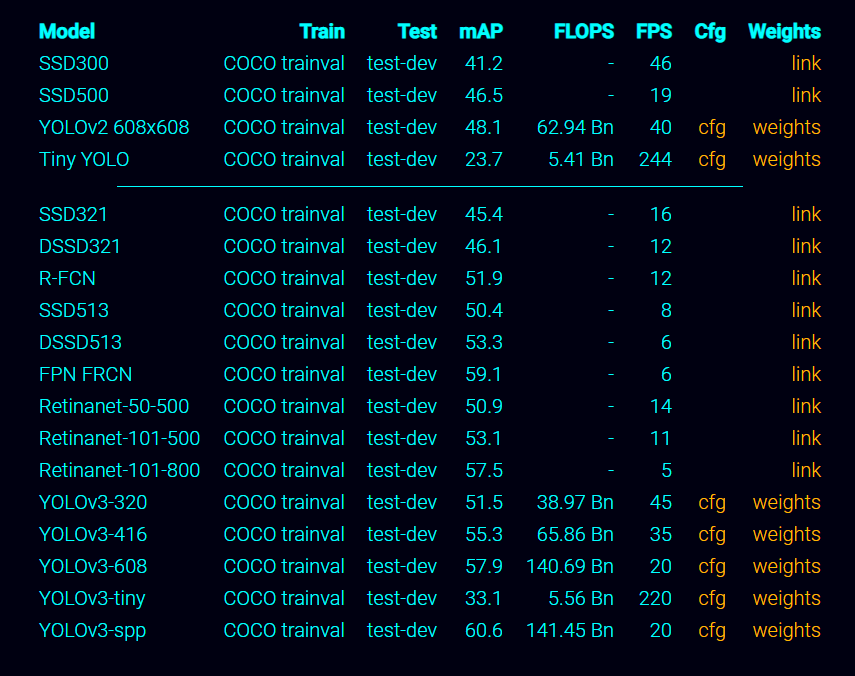Viewport: 855px width, 676px height.
Task: Download YOLOv3-416 weights
Action: [x=786, y=535]
